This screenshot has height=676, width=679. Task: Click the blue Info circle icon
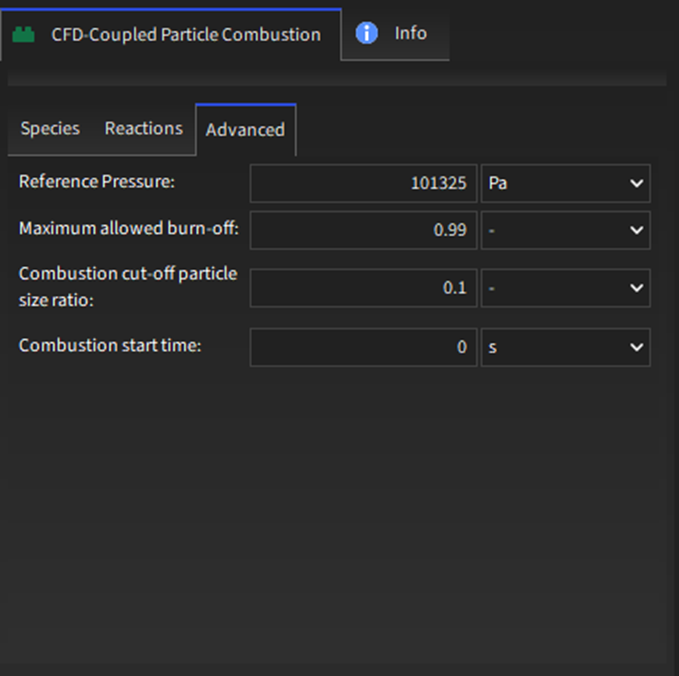point(367,33)
